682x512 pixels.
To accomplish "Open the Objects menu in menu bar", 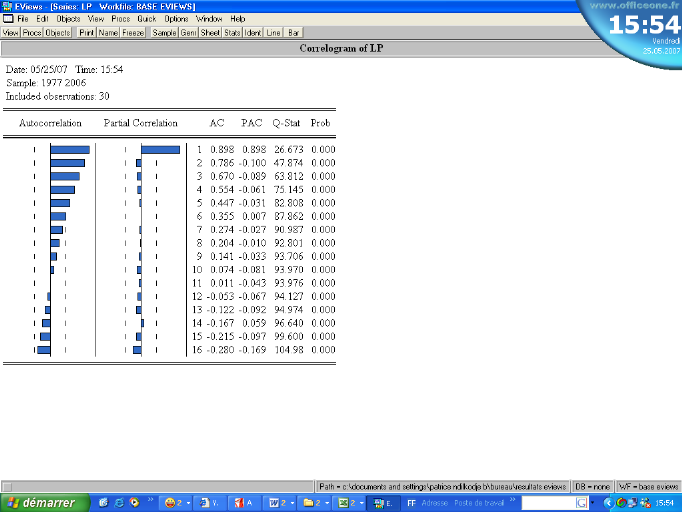I will click(68, 19).
